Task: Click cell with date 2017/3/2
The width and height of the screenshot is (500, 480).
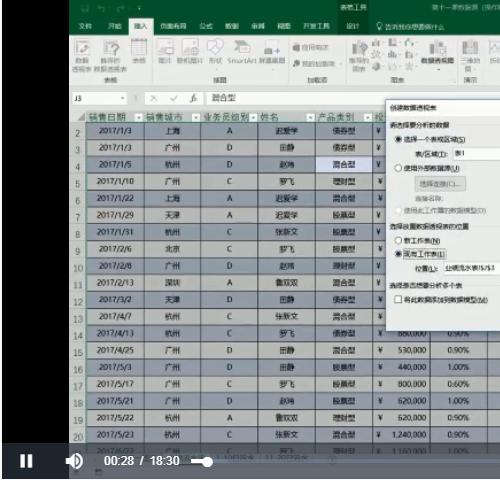Action: click(115, 300)
